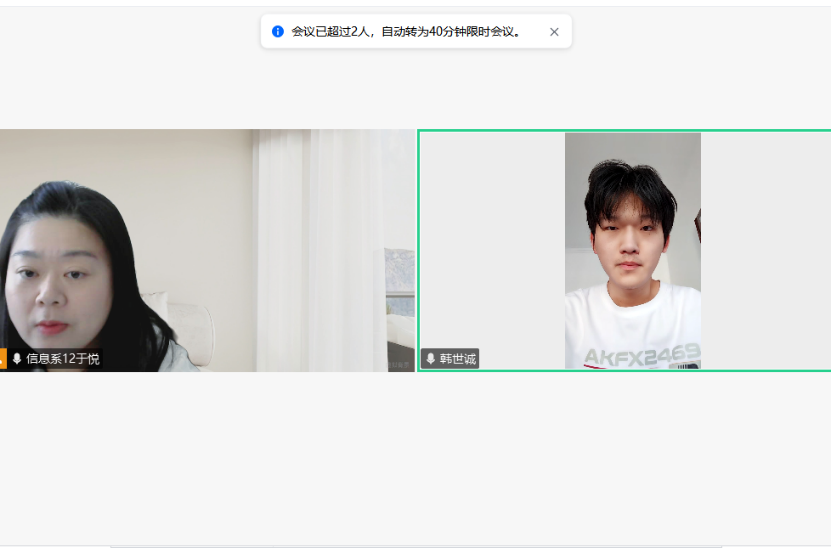
Task: Click the blue info icon in the notification
Action: (x=278, y=31)
